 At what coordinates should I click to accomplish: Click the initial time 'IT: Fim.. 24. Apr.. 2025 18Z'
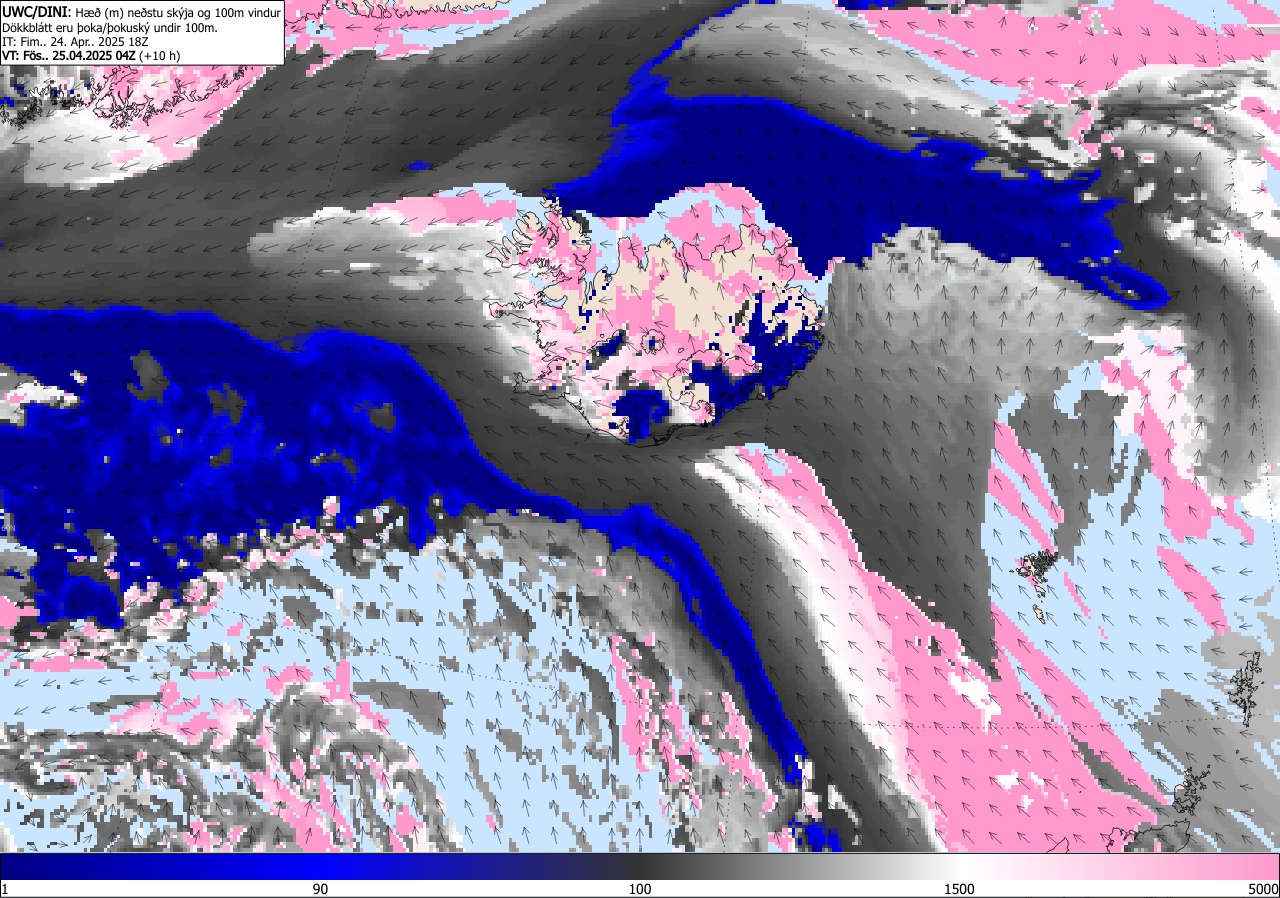tap(75, 41)
